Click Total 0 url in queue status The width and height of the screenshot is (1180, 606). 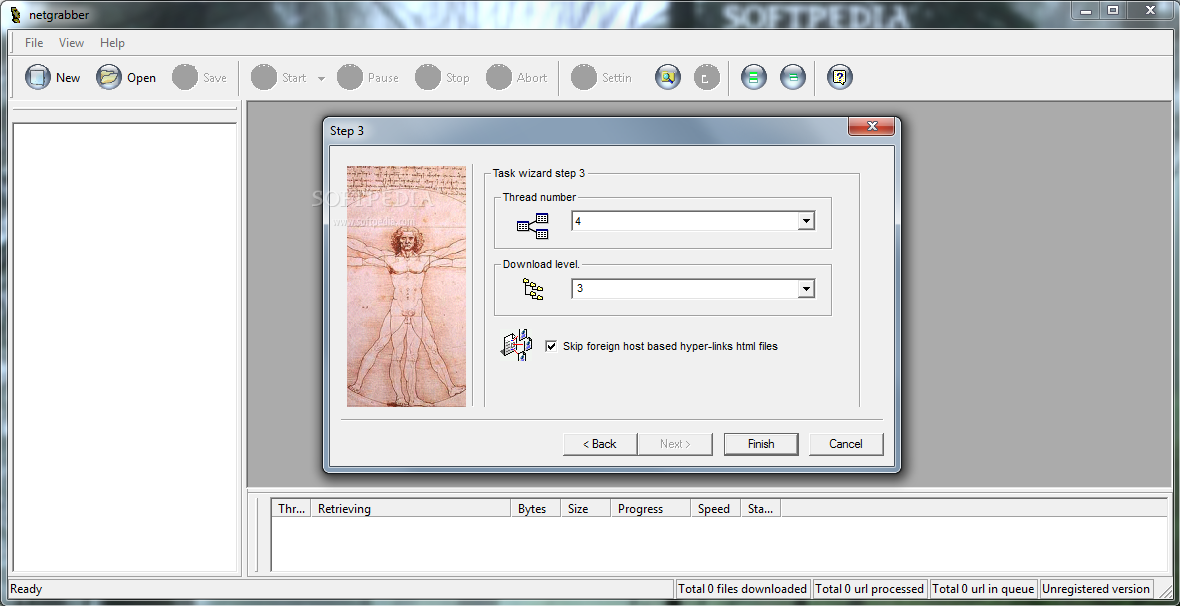point(983,589)
